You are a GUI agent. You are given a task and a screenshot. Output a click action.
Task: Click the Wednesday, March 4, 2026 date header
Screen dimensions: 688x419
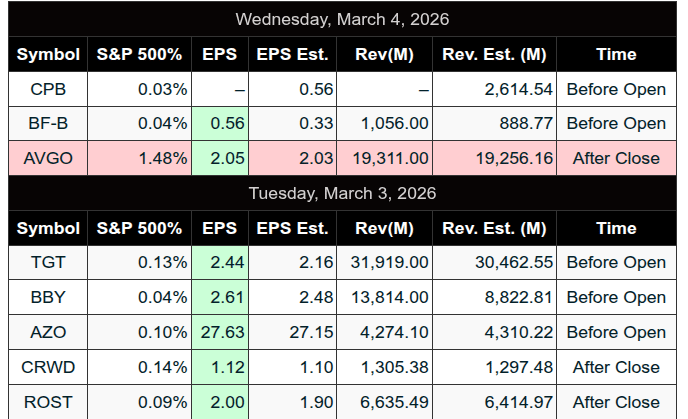click(x=343, y=19)
